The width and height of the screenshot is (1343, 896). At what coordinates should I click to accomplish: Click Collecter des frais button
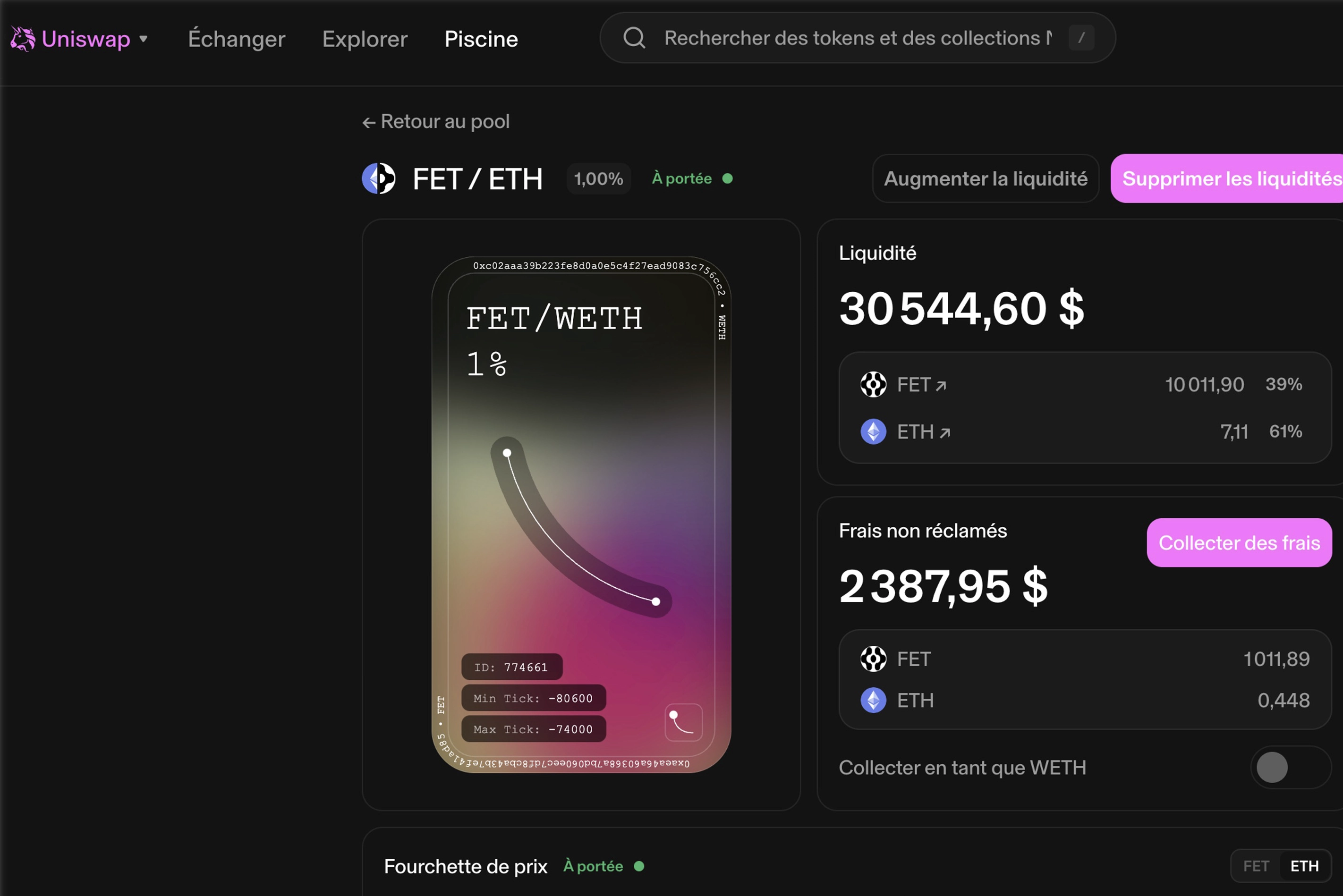pos(1239,543)
